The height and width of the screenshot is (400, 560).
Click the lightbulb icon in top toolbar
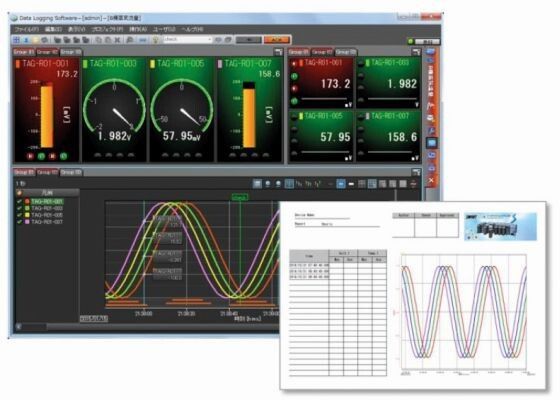pos(155,40)
